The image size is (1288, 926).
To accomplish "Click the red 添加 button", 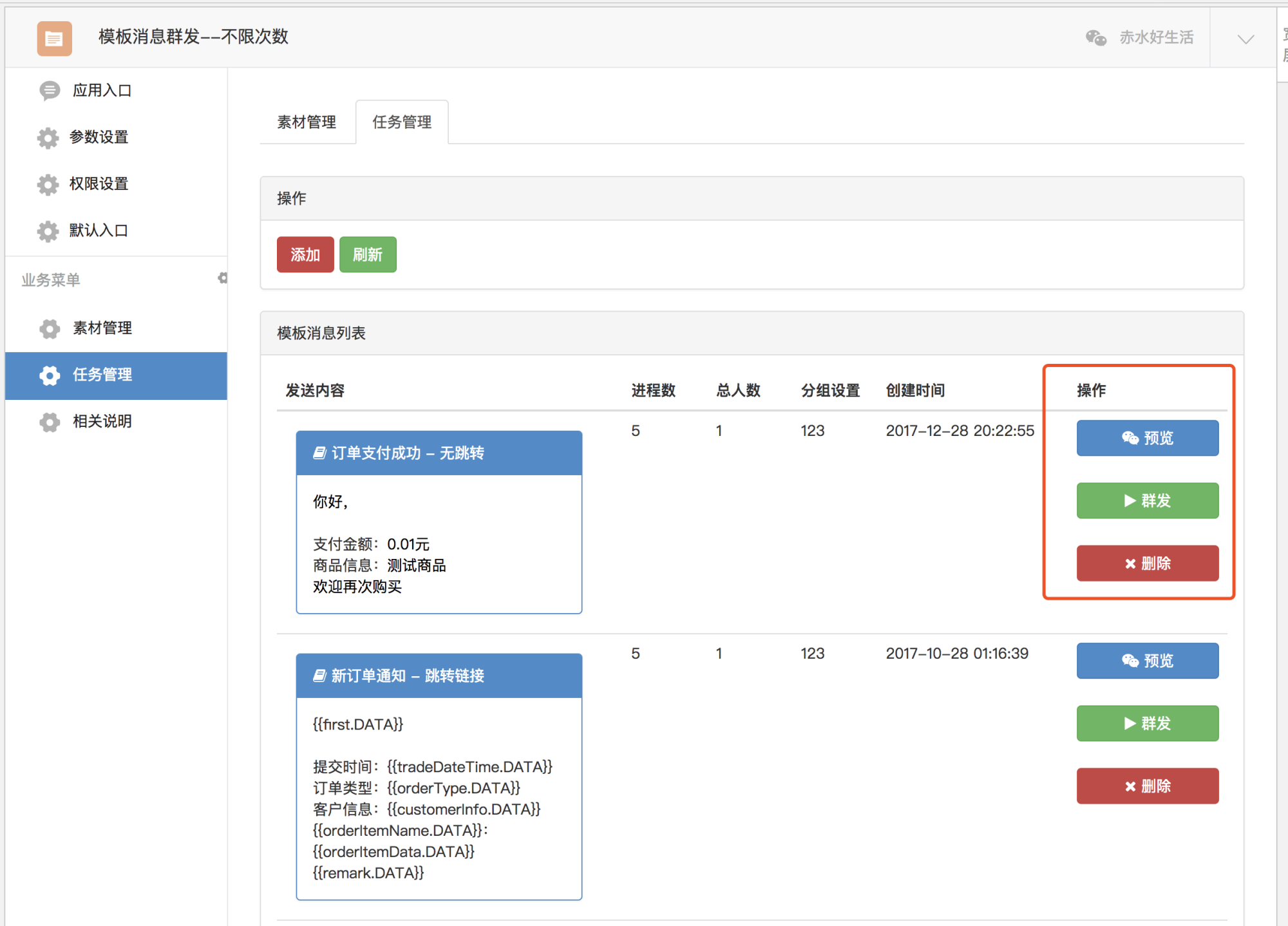I will click(305, 254).
